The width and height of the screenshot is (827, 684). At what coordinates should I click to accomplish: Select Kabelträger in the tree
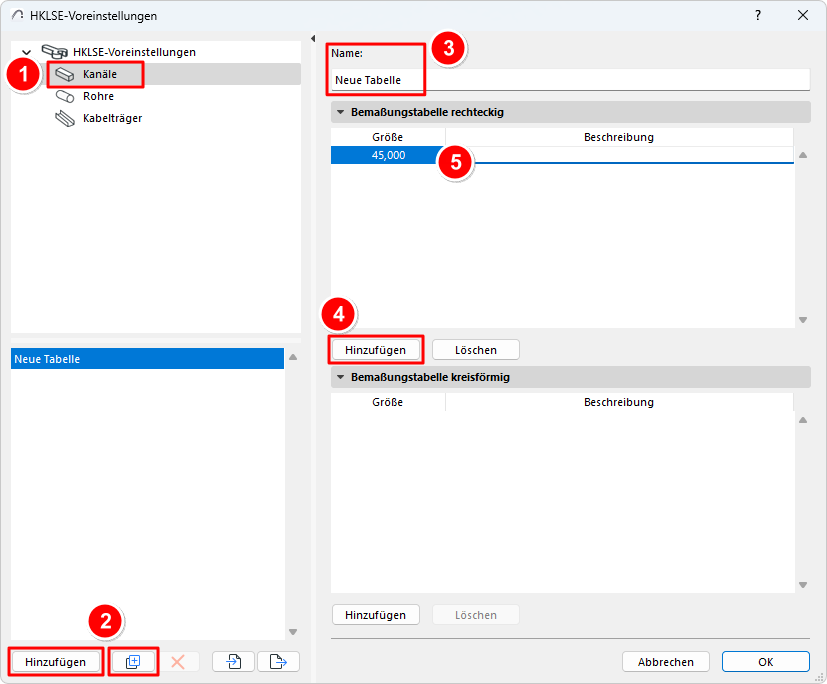[112, 119]
